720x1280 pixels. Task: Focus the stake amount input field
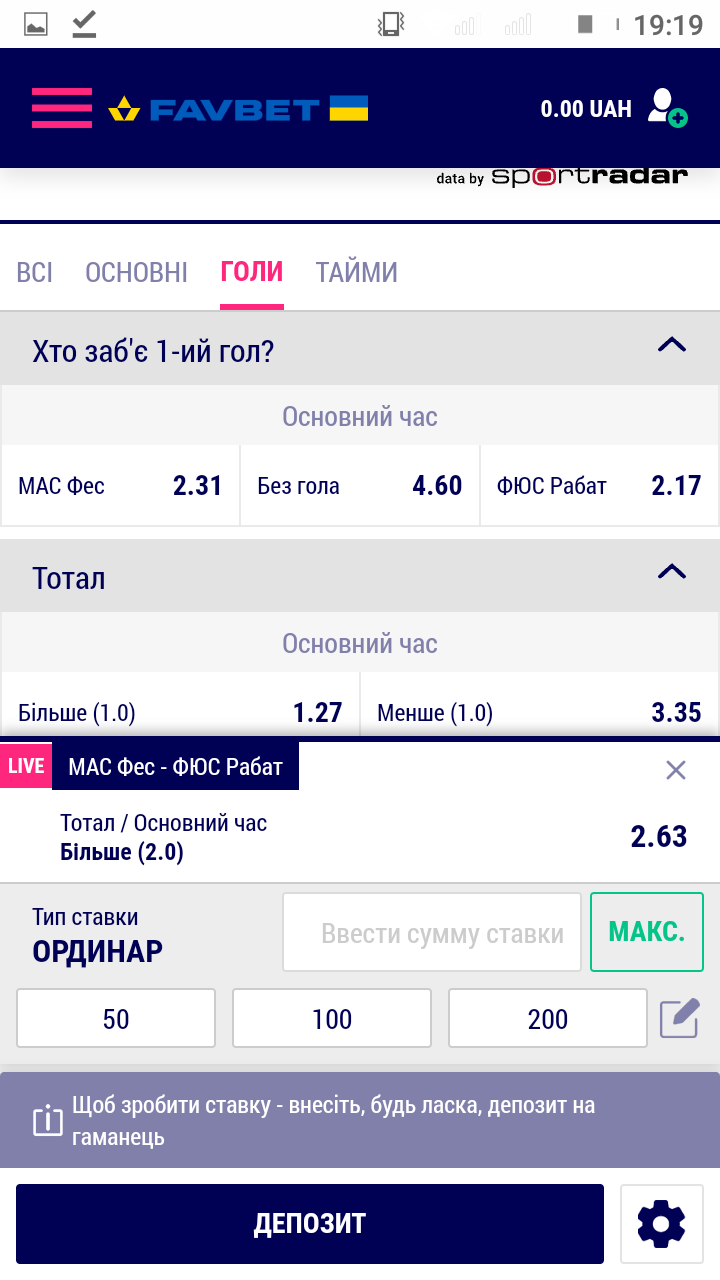432,933
